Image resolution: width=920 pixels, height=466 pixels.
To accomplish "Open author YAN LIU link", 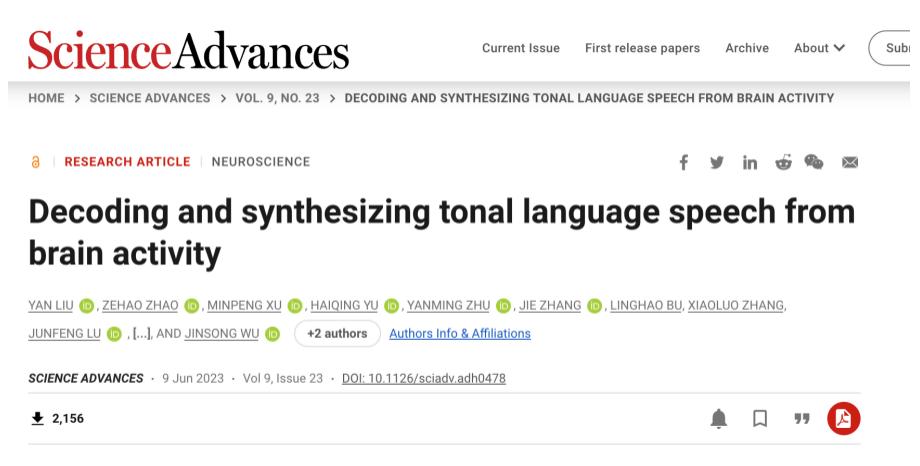I will [51, 306].
